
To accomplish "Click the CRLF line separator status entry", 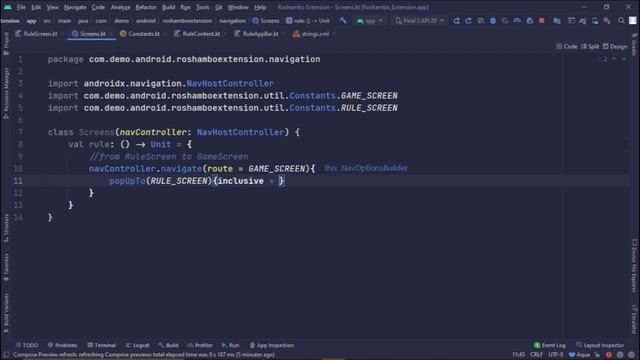I will [536, 355].
